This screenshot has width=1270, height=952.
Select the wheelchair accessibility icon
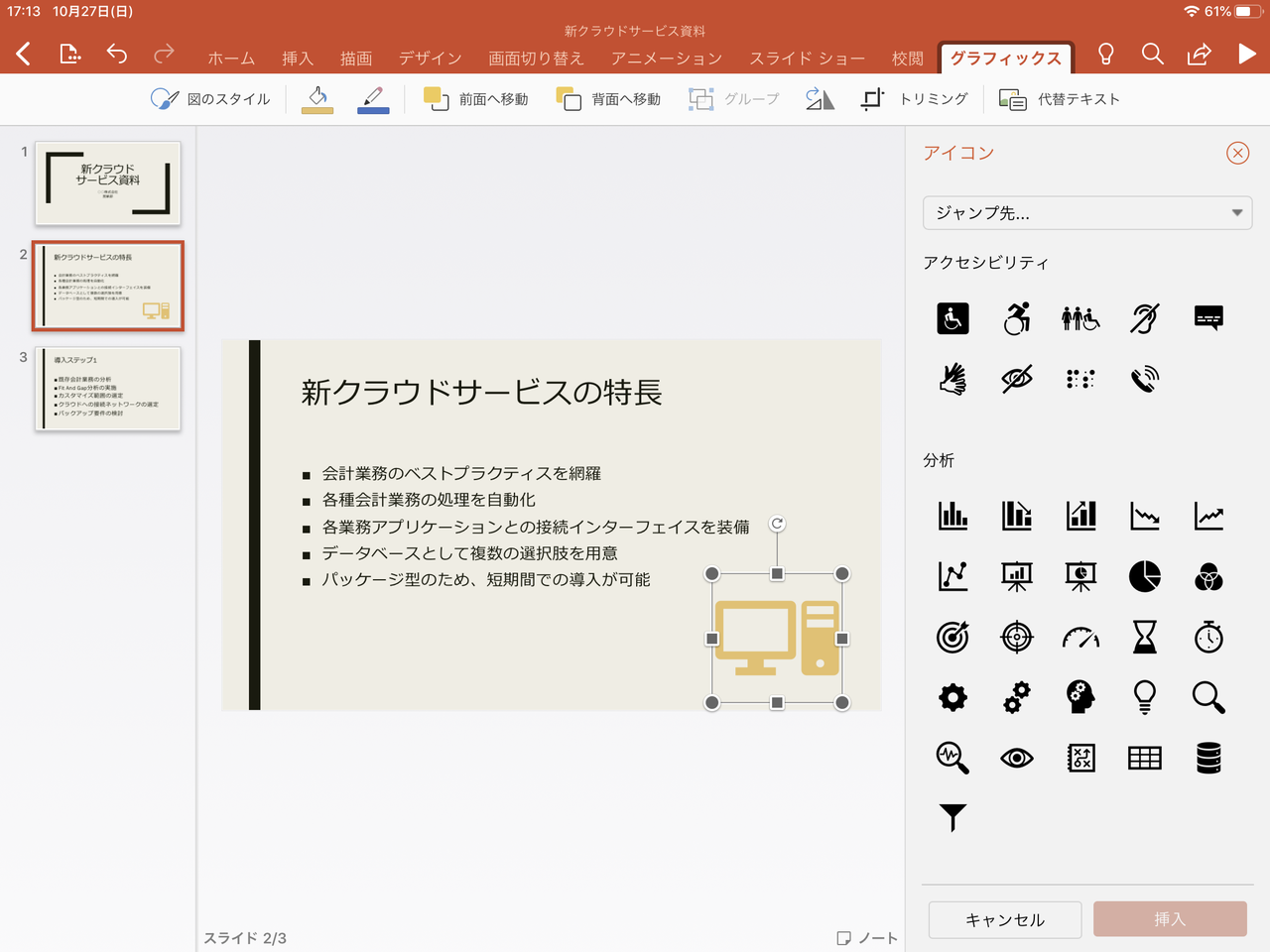[x=952, y=318]
